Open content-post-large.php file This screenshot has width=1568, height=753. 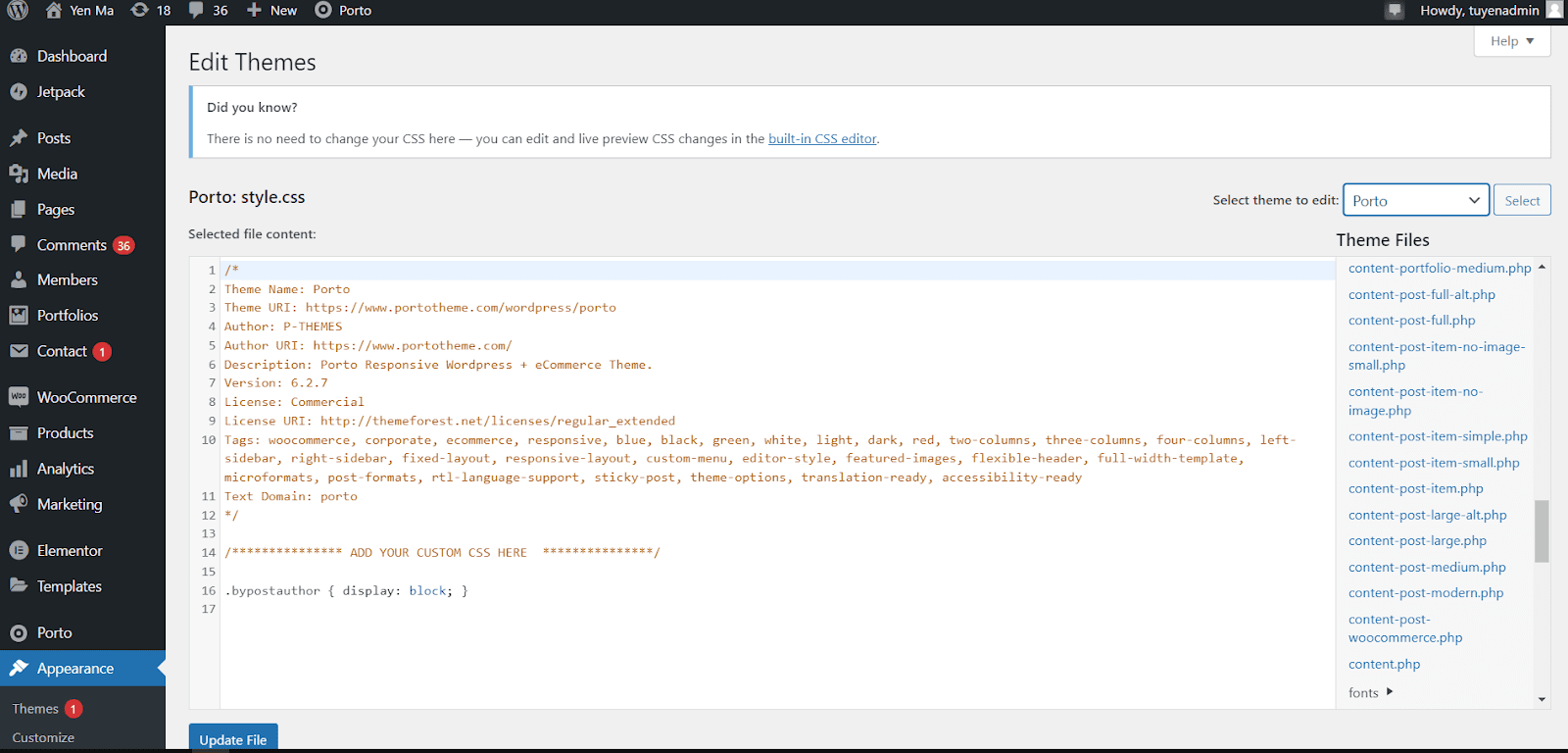[1417, 541]
